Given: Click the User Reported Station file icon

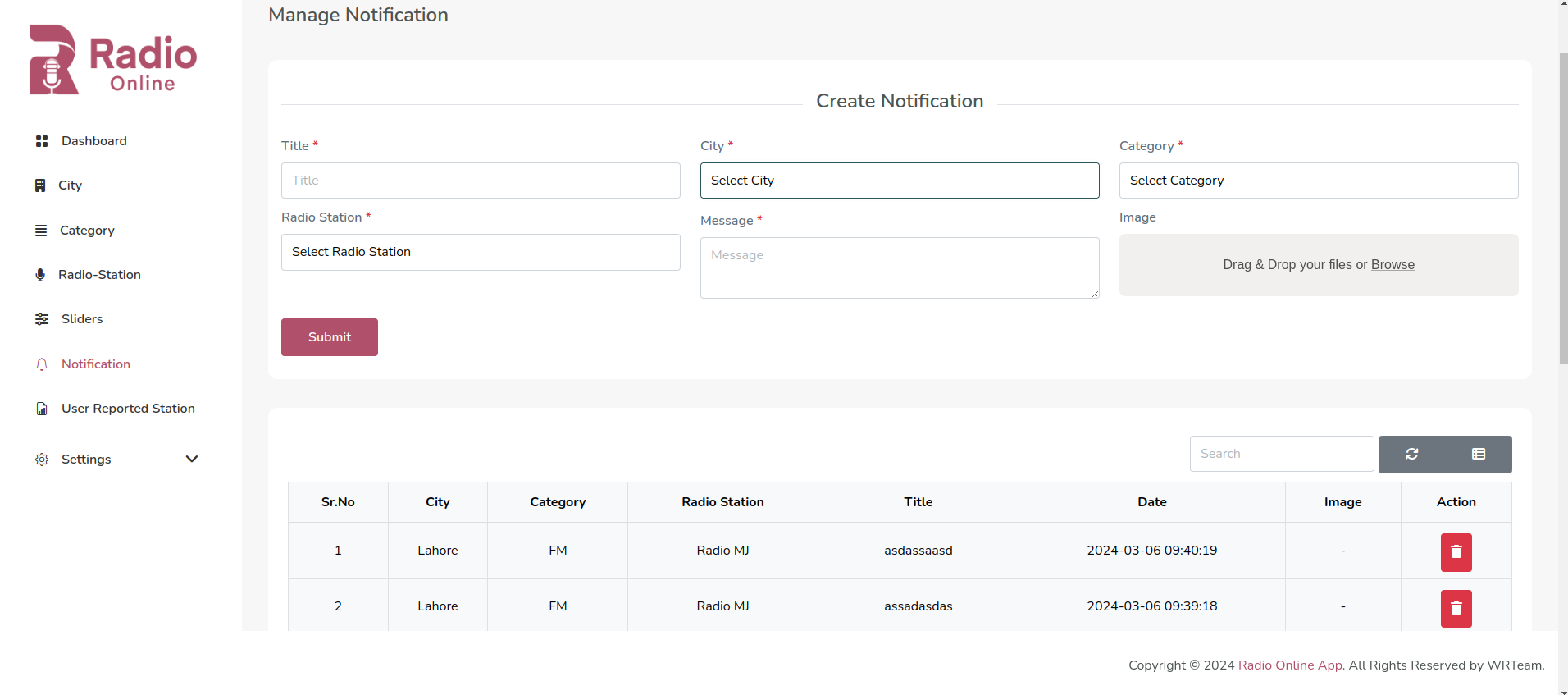Looking at the screenshot, I should tap(42, 409).
